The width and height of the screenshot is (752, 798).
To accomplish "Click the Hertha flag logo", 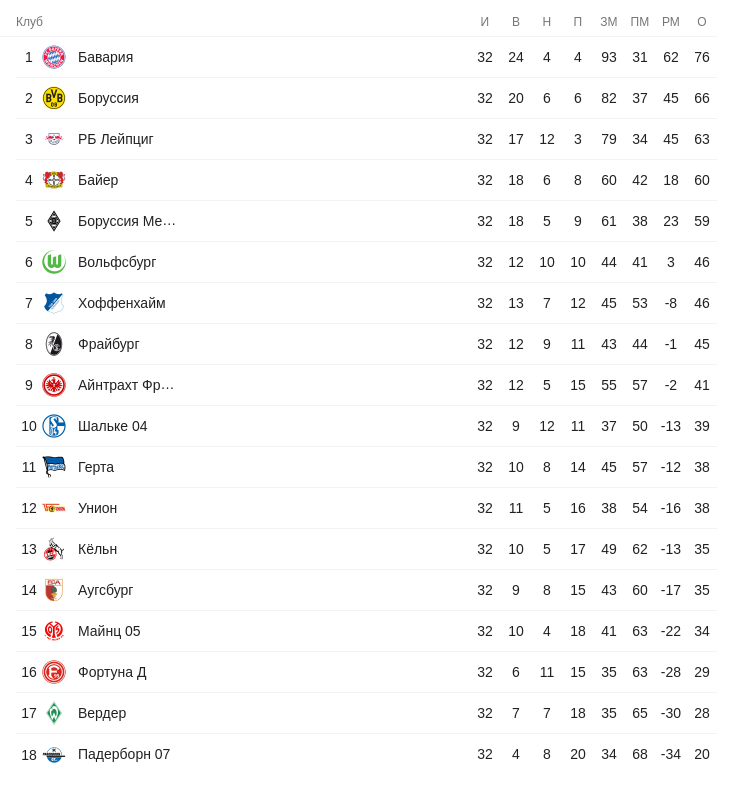I will point(54,467).
